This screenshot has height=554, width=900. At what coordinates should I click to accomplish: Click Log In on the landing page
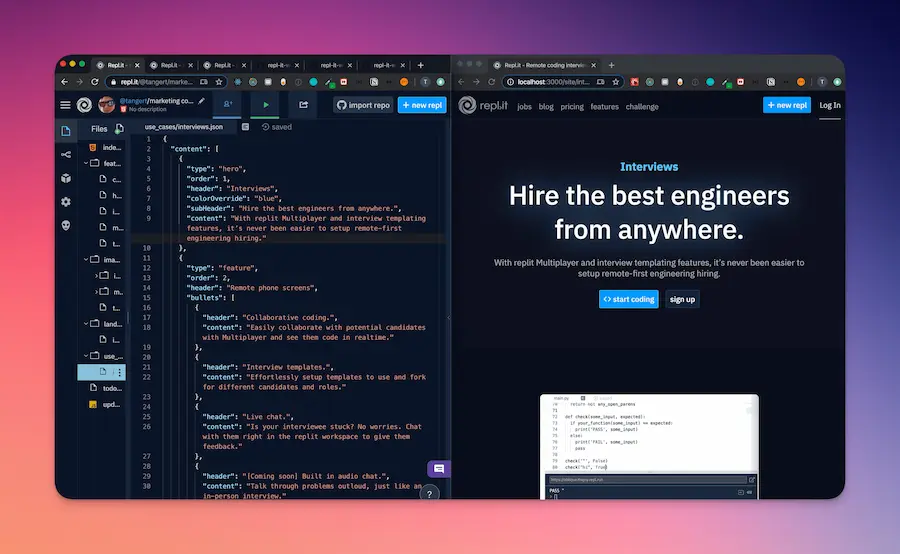(x=830, y=105)
